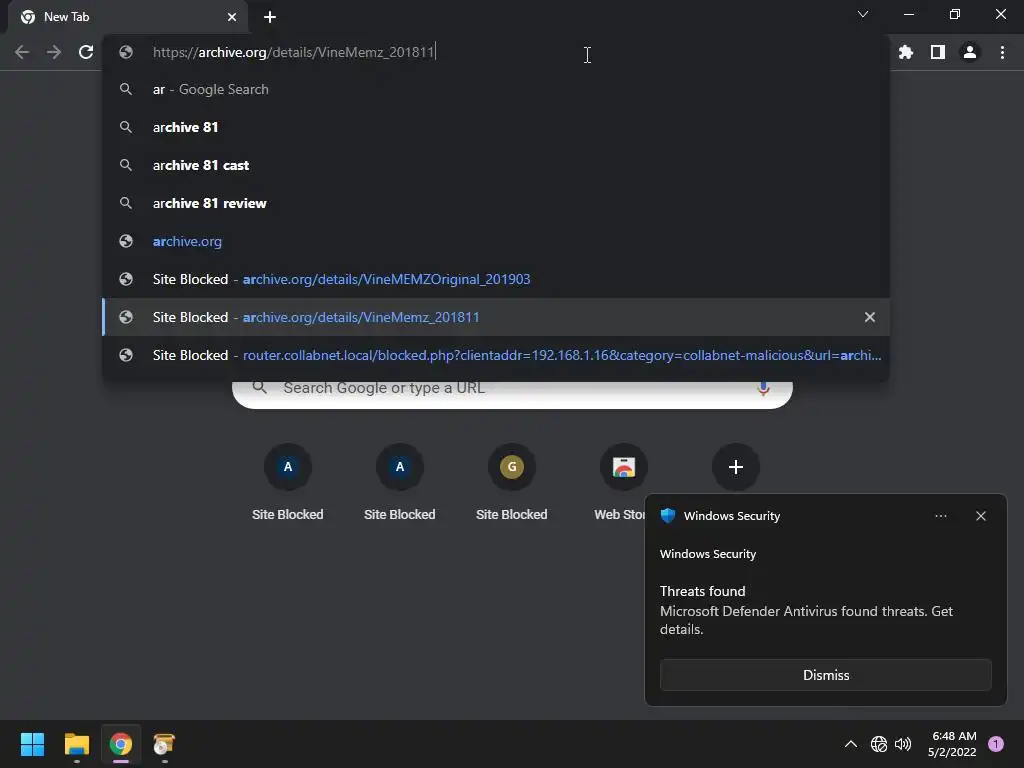Screen dimensions: 1024x768
Task: Open a new tab with the plus button
Action: pyautogui.click(x=270, y=17)
